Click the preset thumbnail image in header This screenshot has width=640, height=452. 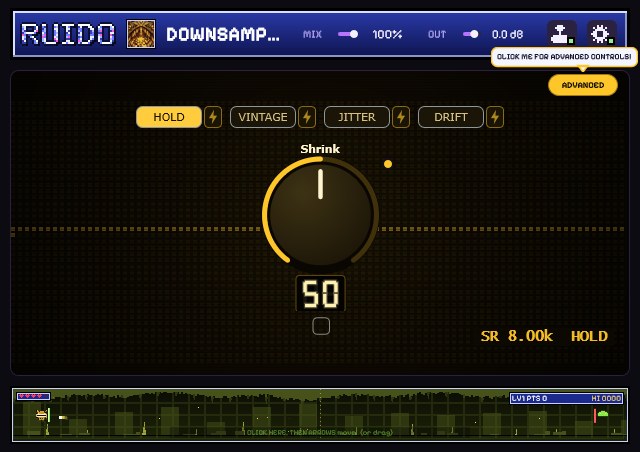[141, 34]
